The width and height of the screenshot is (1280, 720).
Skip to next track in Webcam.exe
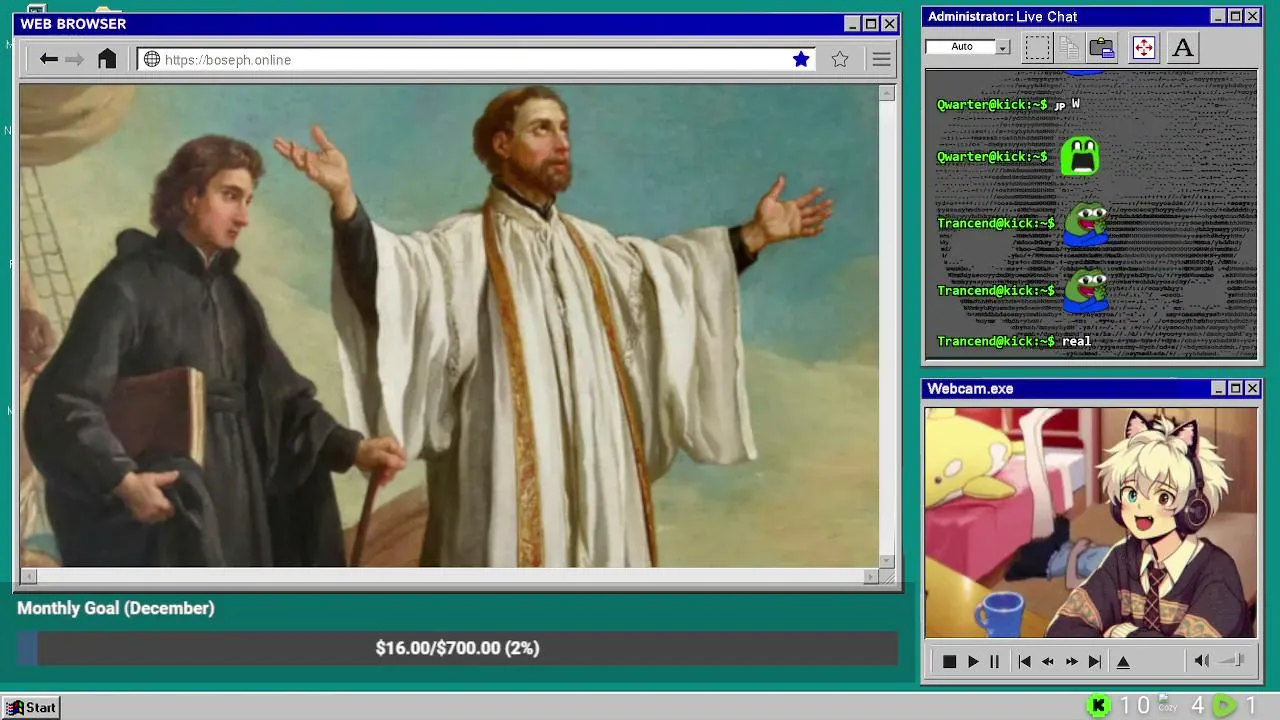[x=1095, y=661]
